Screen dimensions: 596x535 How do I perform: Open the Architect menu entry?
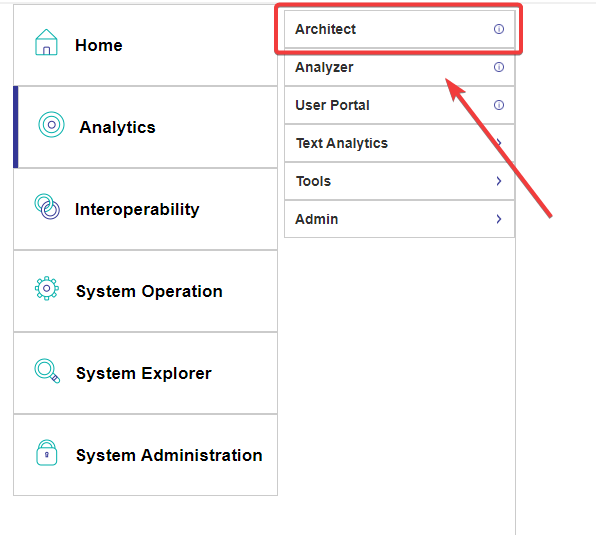[399, 29]
